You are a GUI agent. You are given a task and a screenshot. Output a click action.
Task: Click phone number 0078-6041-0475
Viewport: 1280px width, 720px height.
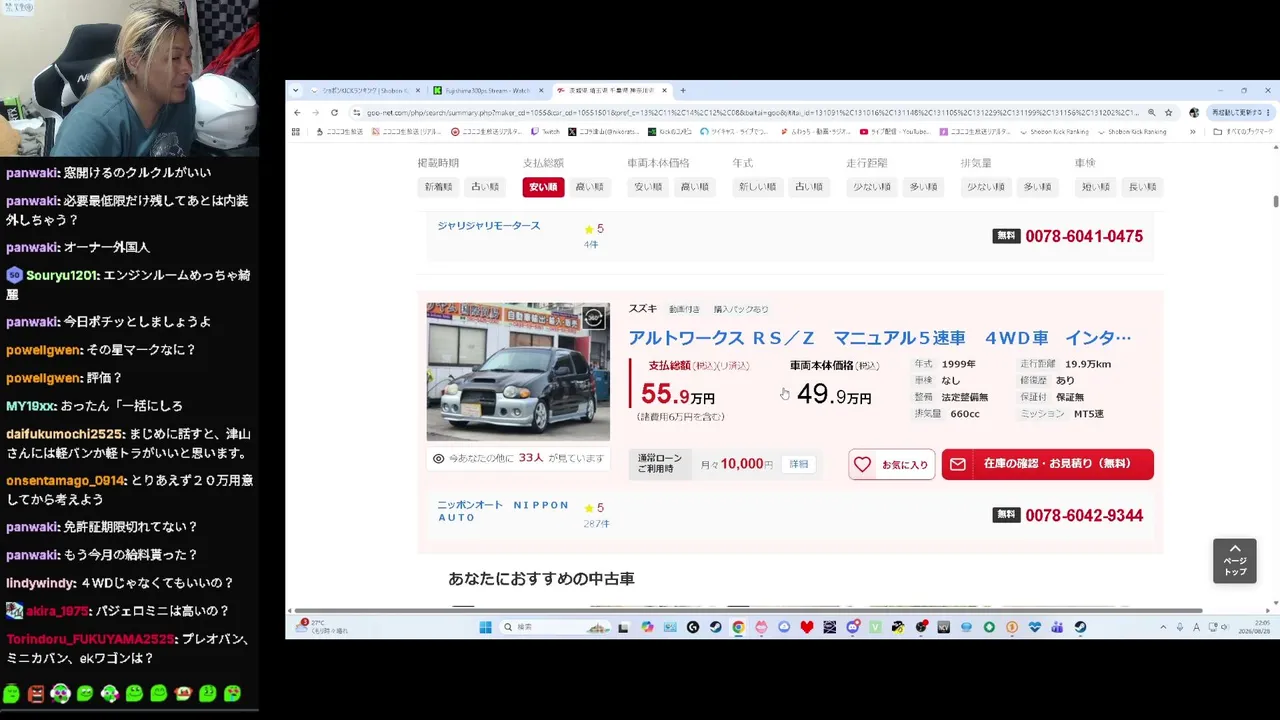[1084, 236]
